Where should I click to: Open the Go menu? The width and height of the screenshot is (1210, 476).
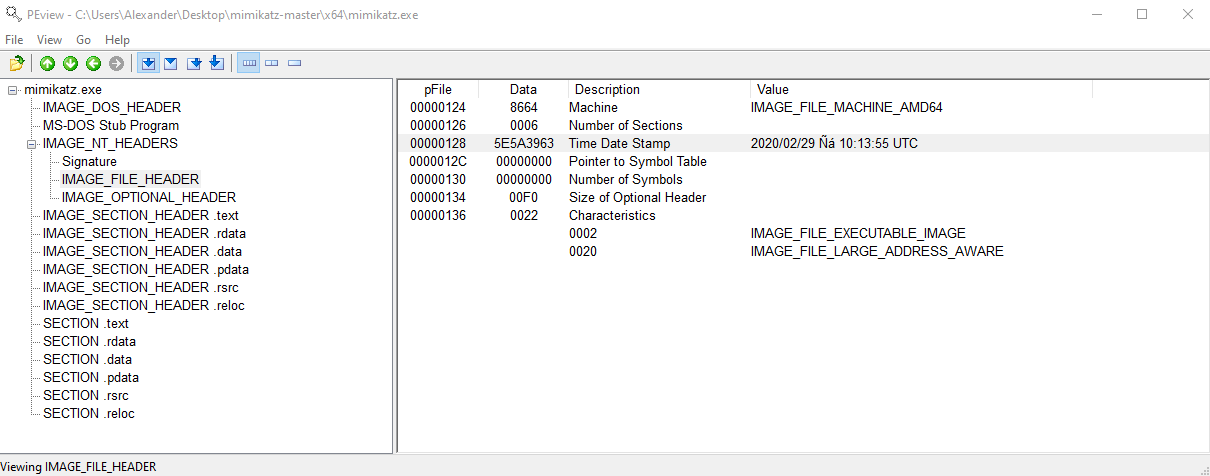(x=83, y=40)
